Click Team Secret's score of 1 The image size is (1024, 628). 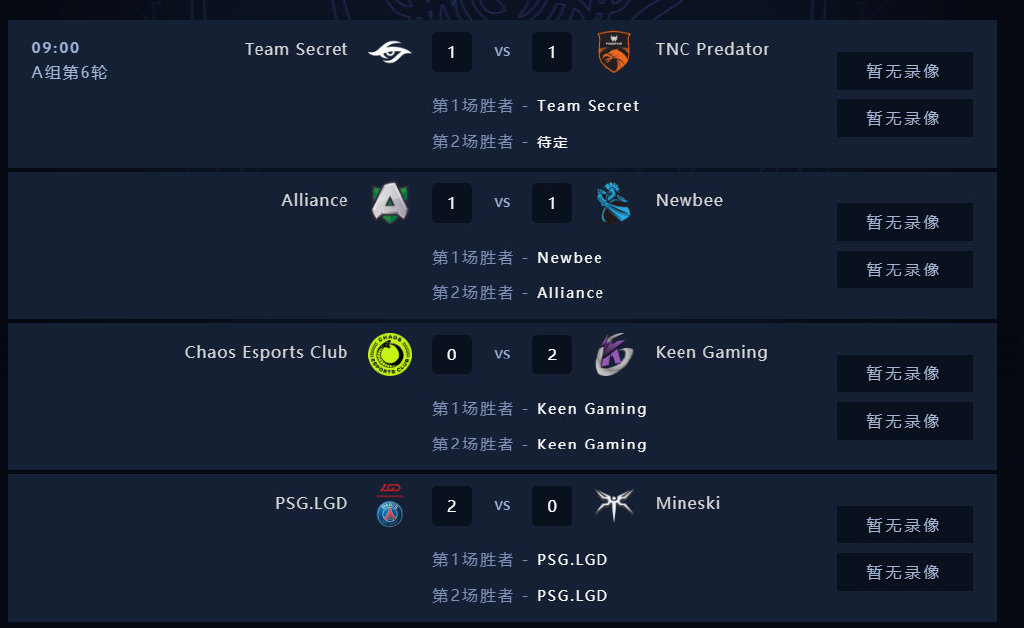[x=452, y=52]
